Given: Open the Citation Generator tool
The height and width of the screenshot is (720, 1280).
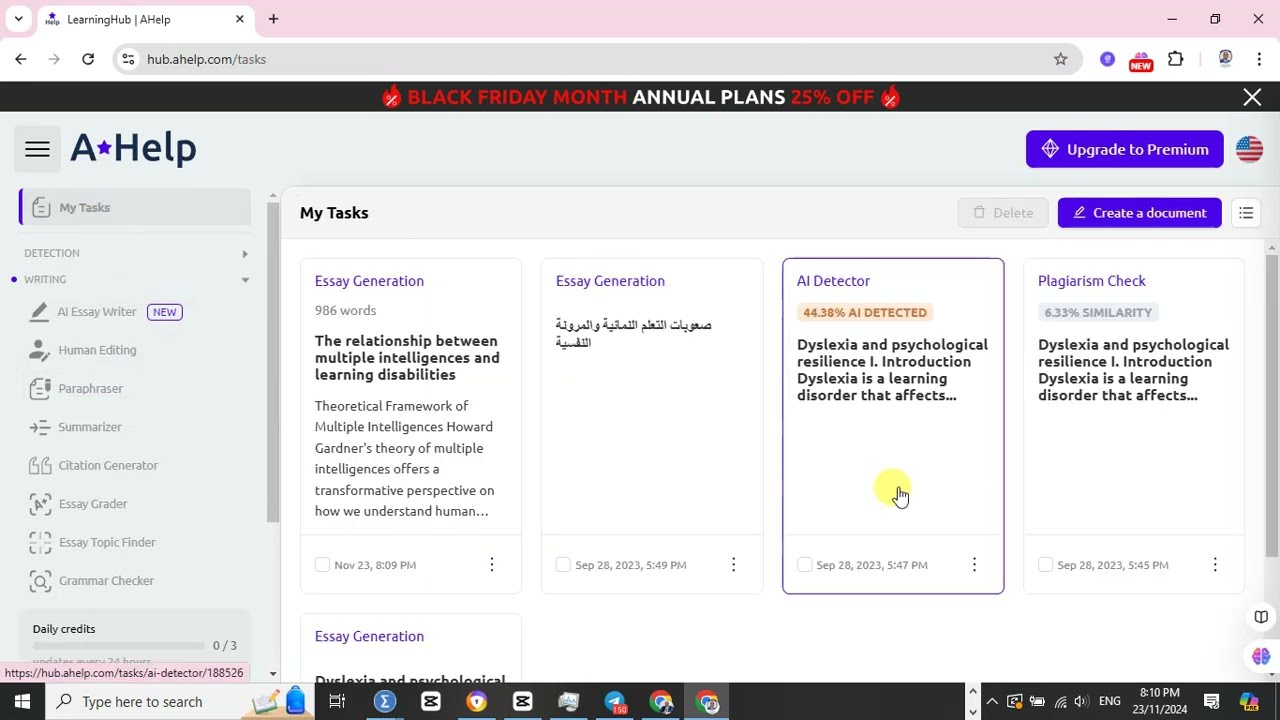Looking at the screenshot, I should tap(108, 465).
